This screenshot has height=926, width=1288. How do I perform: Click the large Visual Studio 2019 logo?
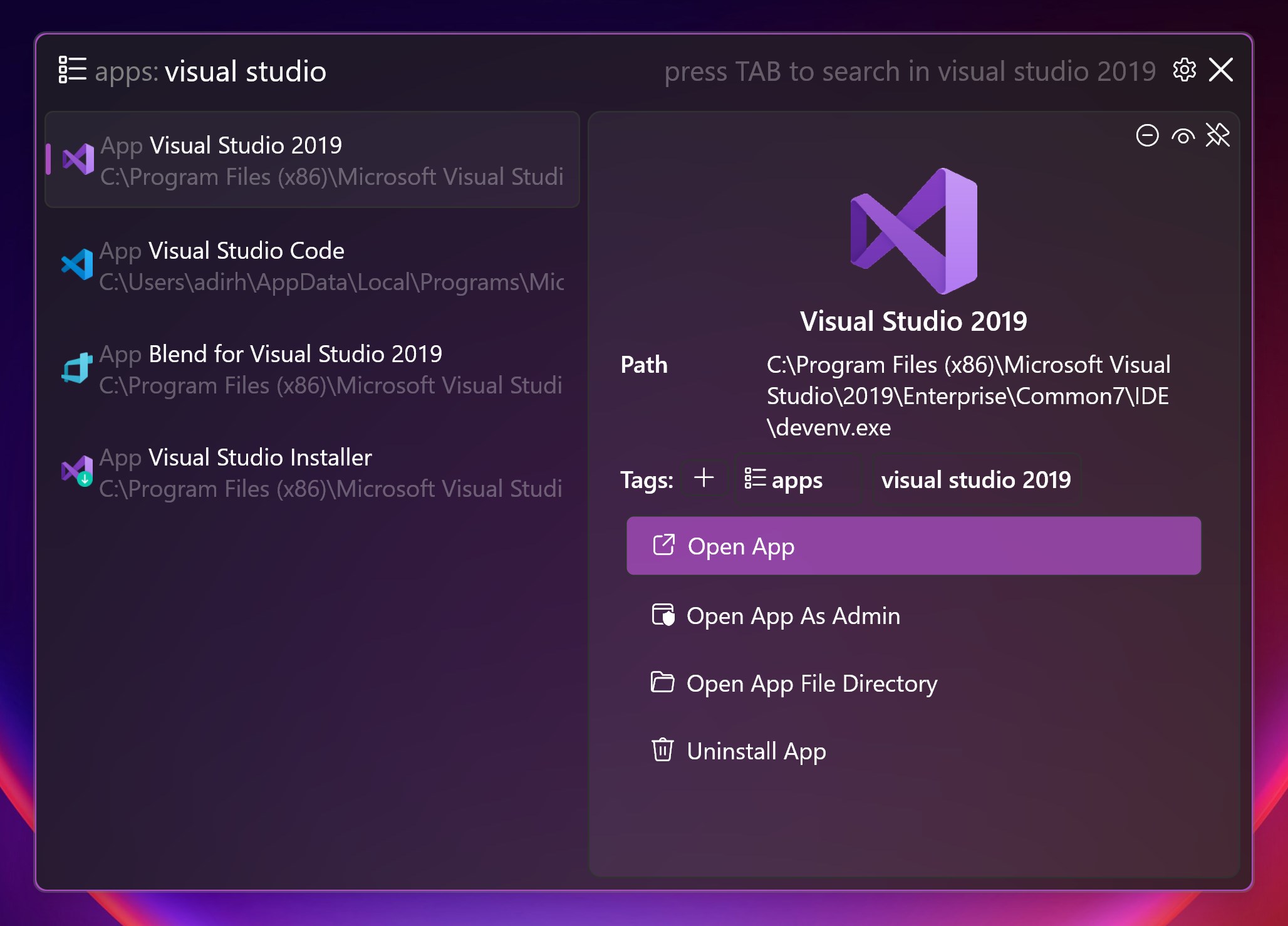(x=913, y=231)
